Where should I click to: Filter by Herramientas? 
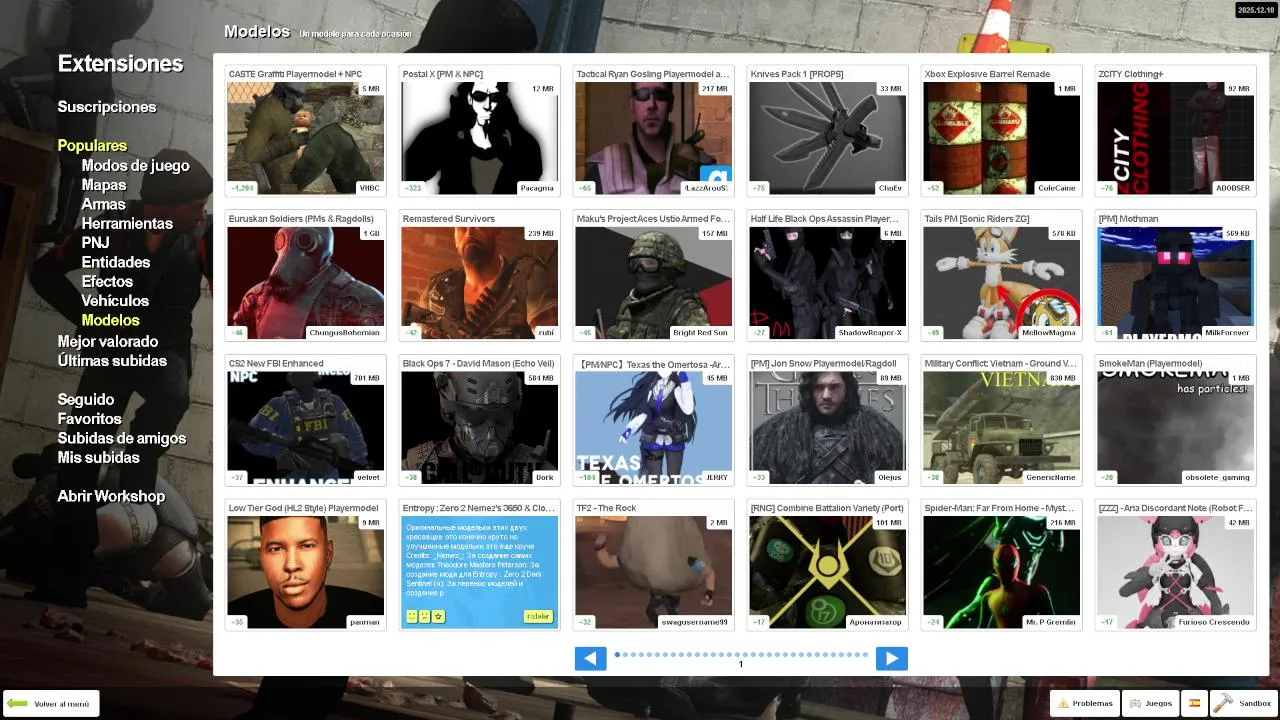pos(127,224)
